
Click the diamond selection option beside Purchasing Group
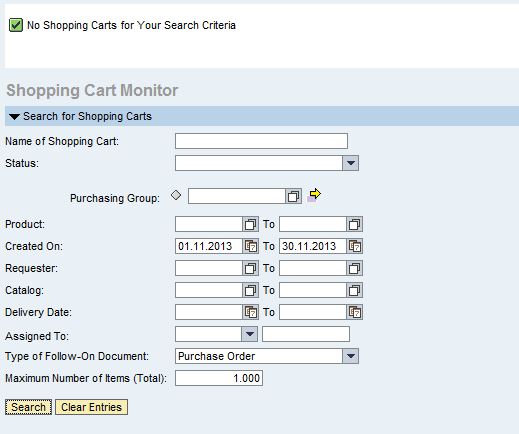(x=176, y=195)
